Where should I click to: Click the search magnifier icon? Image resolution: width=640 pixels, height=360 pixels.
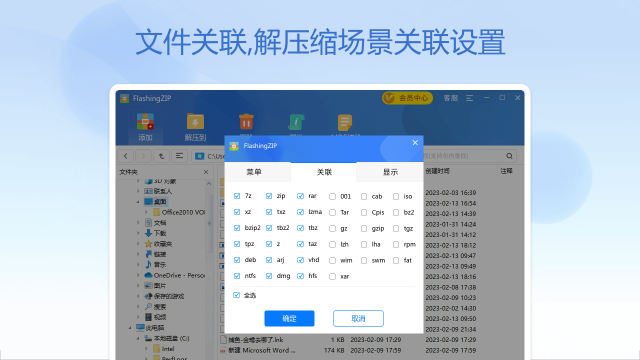coord(509,156)
